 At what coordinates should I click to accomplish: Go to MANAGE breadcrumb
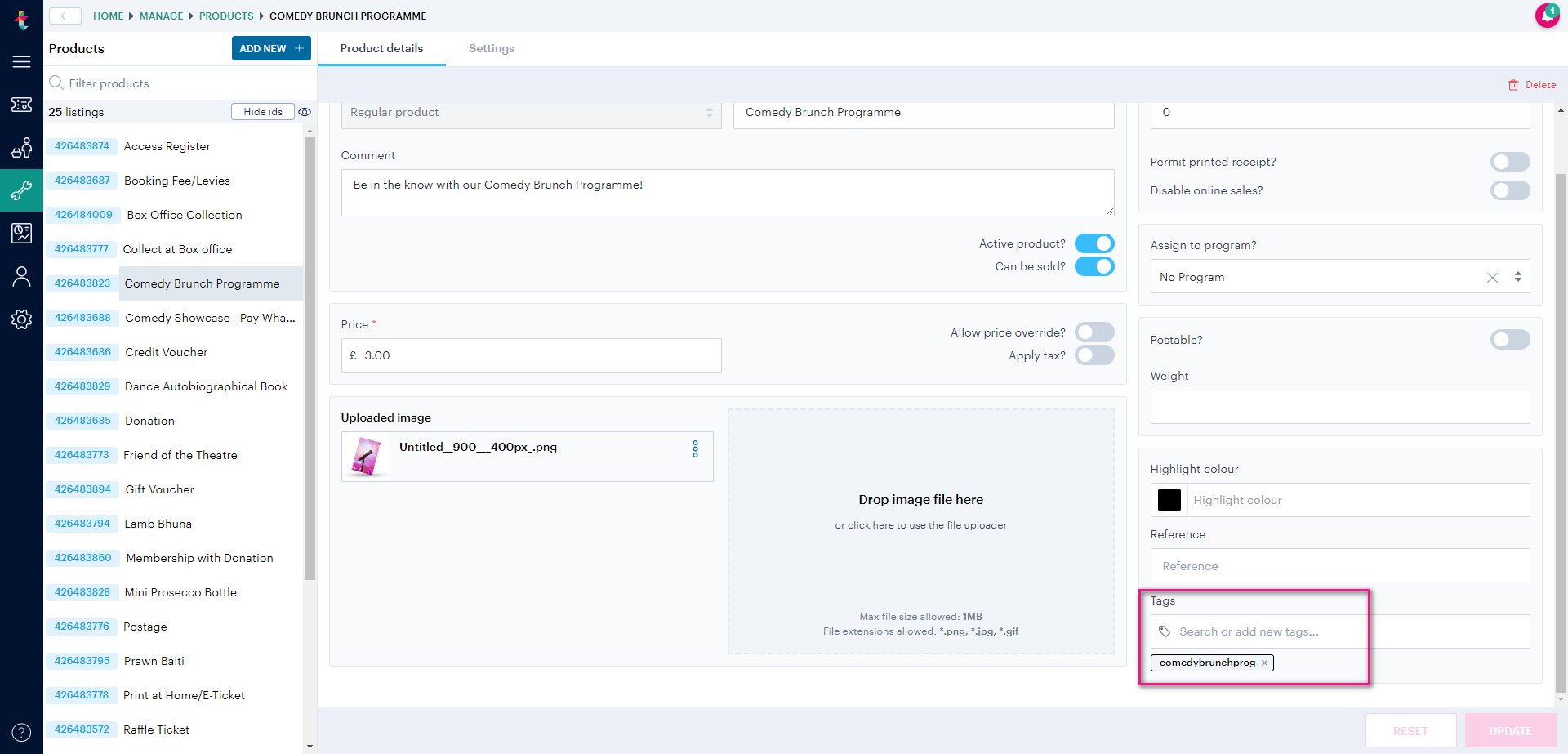point(161,16)
